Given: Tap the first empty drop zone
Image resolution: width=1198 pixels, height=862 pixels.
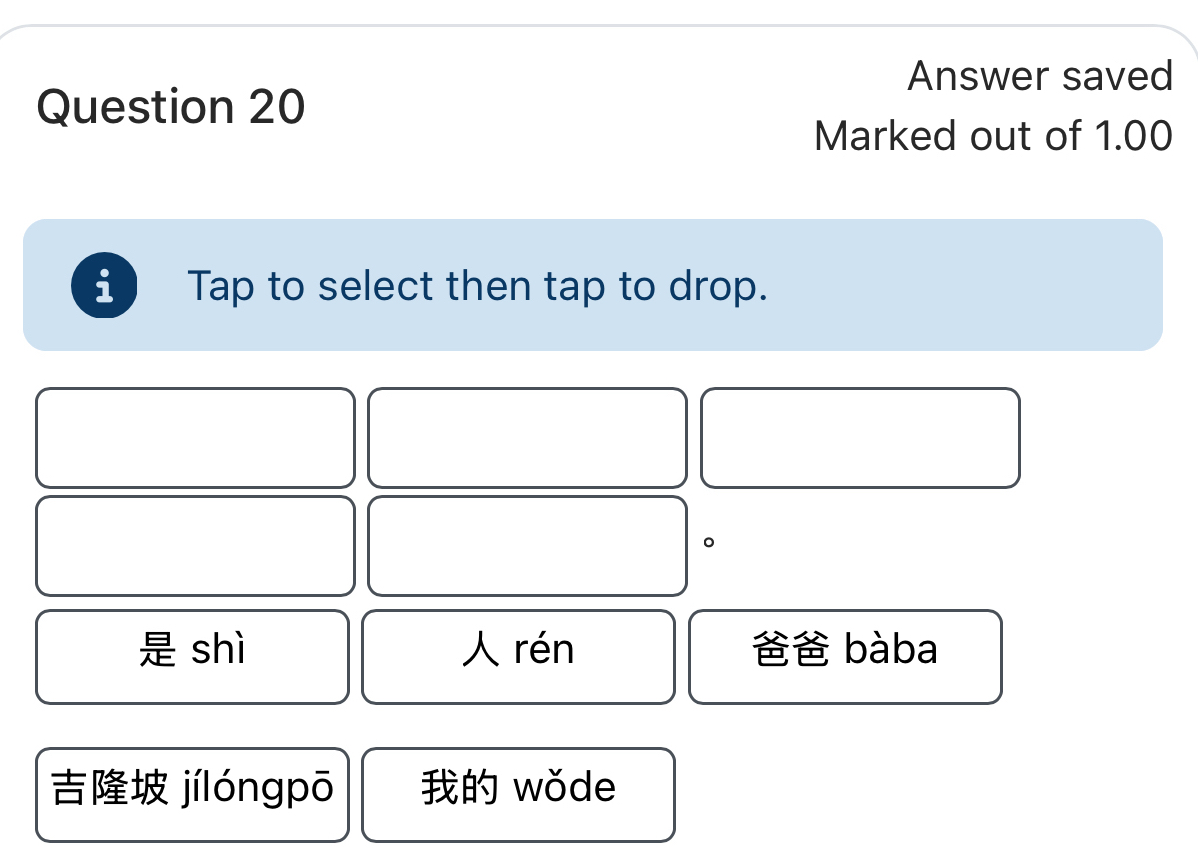Looking at the screenshot, I should coord(195,438).
